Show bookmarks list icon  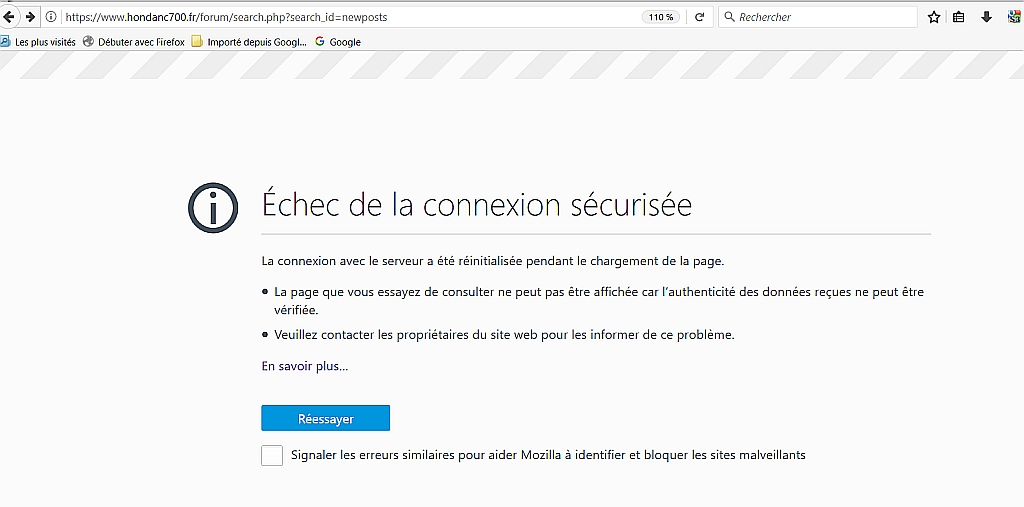pos(959,17)
